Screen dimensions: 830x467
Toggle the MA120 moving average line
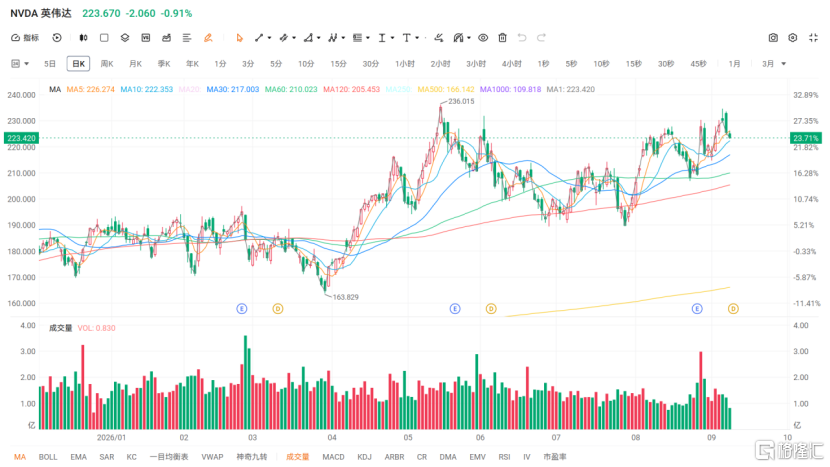point(351,89)
